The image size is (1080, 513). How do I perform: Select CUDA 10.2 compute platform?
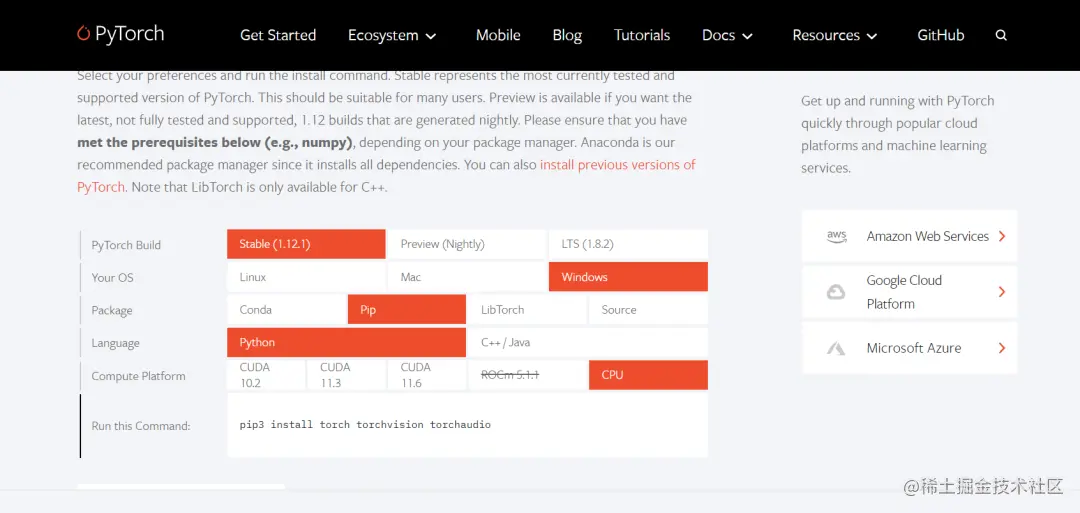point(266,375)
